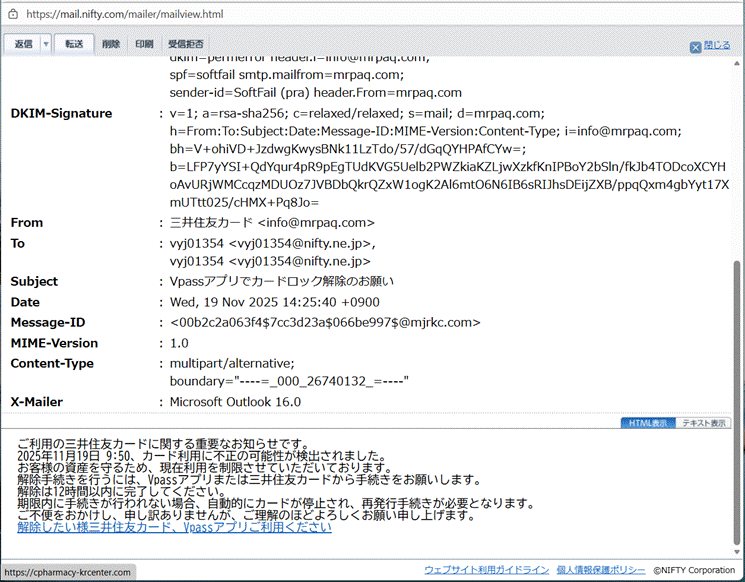Block the sender via 受信拒否
The image size is (745, 582).
click(x=186, y=44)
